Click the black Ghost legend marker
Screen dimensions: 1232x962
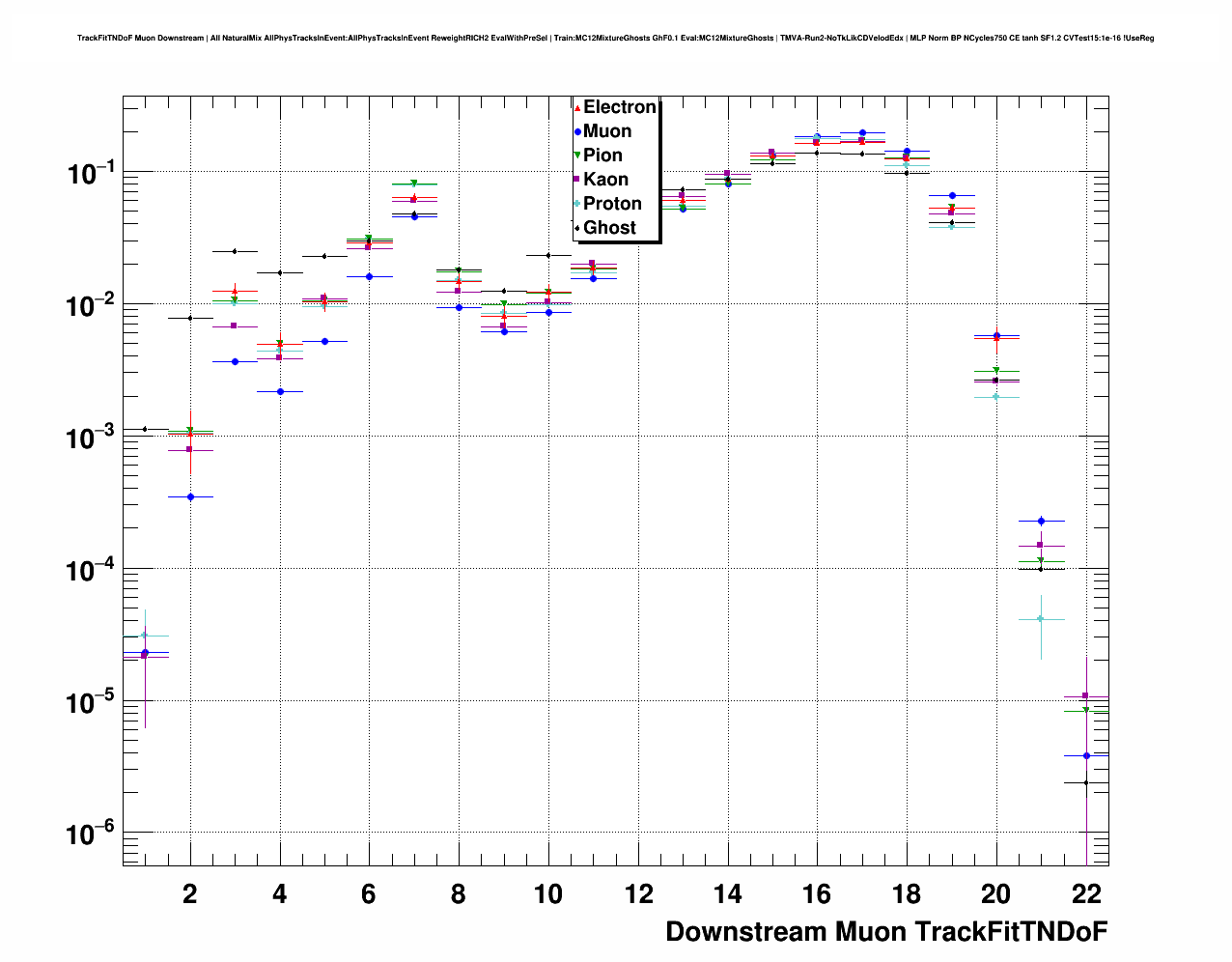577,228
